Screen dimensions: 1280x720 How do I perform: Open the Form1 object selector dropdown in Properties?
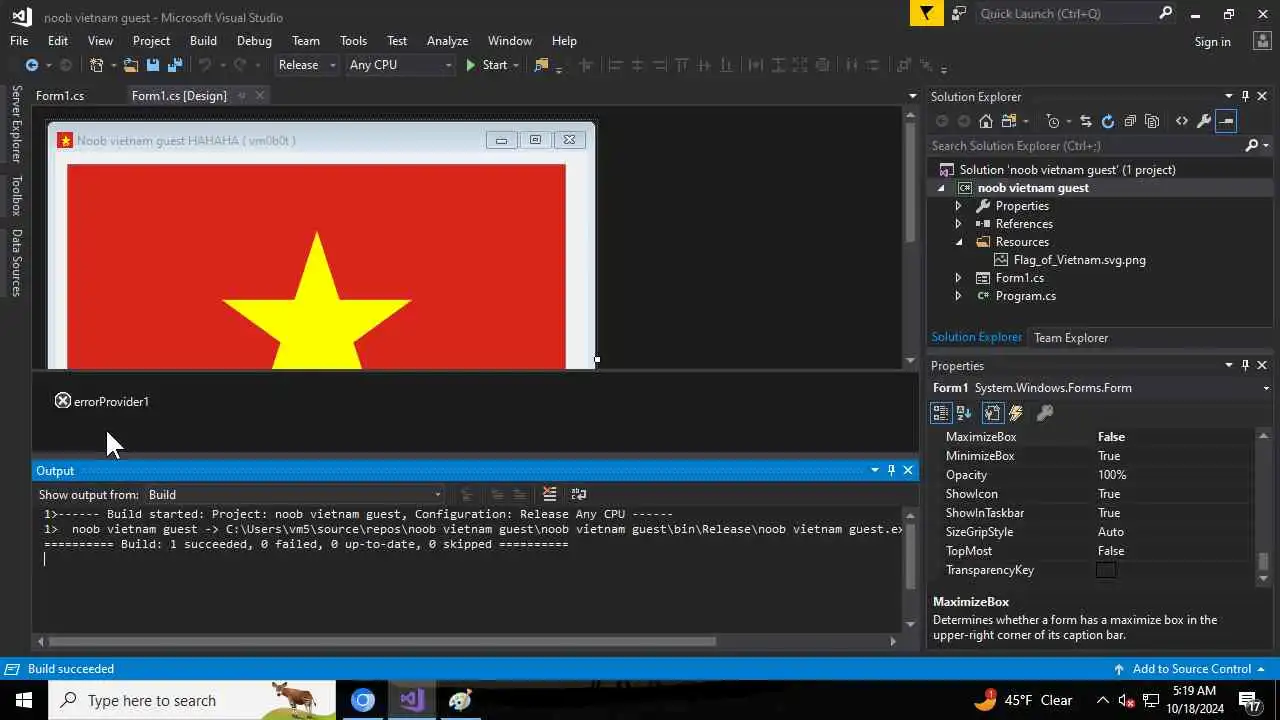[1266, 388]
